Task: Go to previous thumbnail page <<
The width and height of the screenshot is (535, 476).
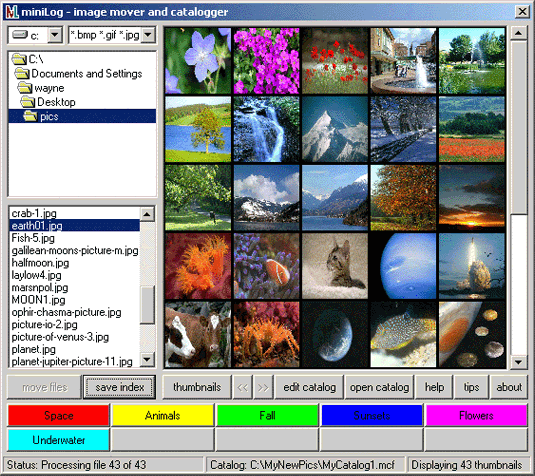Action: 243,387
